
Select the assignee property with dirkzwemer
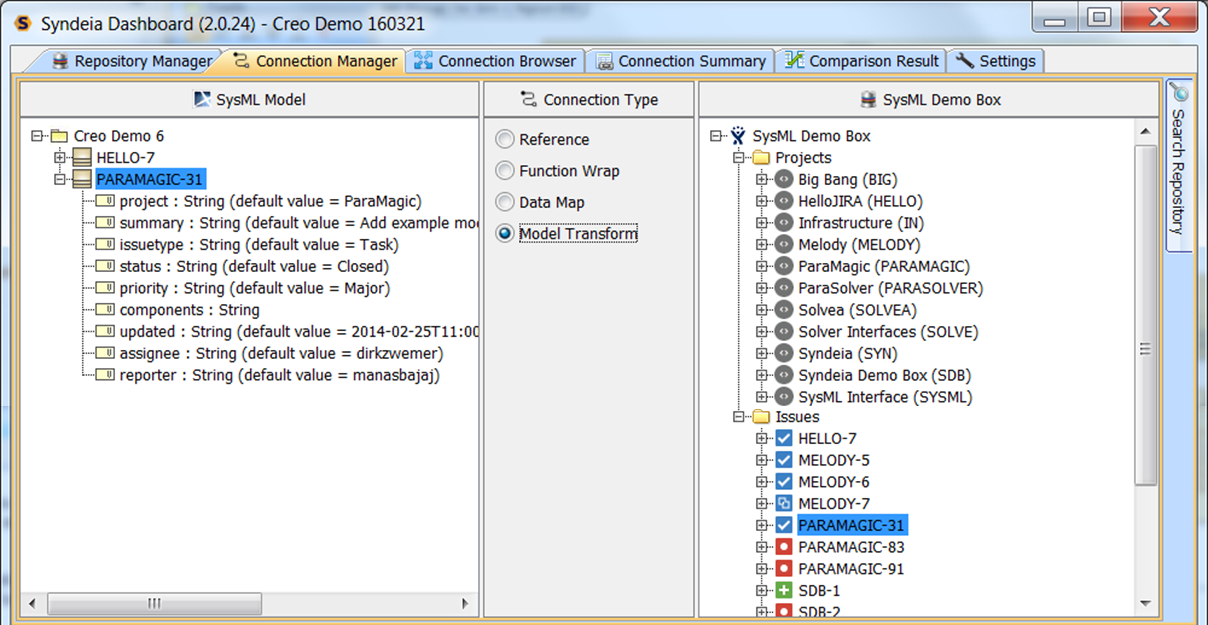pos(281,353)
